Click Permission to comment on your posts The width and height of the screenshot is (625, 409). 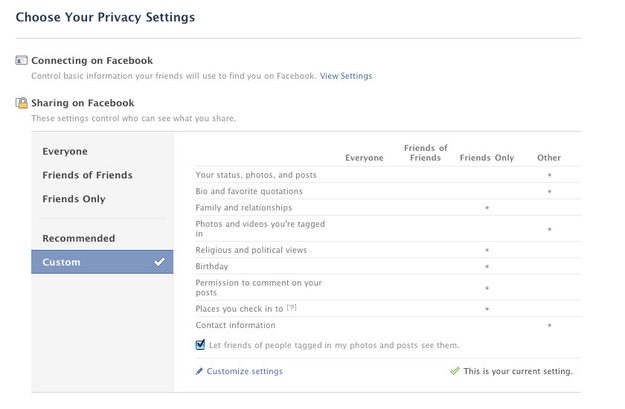(258, 287)
